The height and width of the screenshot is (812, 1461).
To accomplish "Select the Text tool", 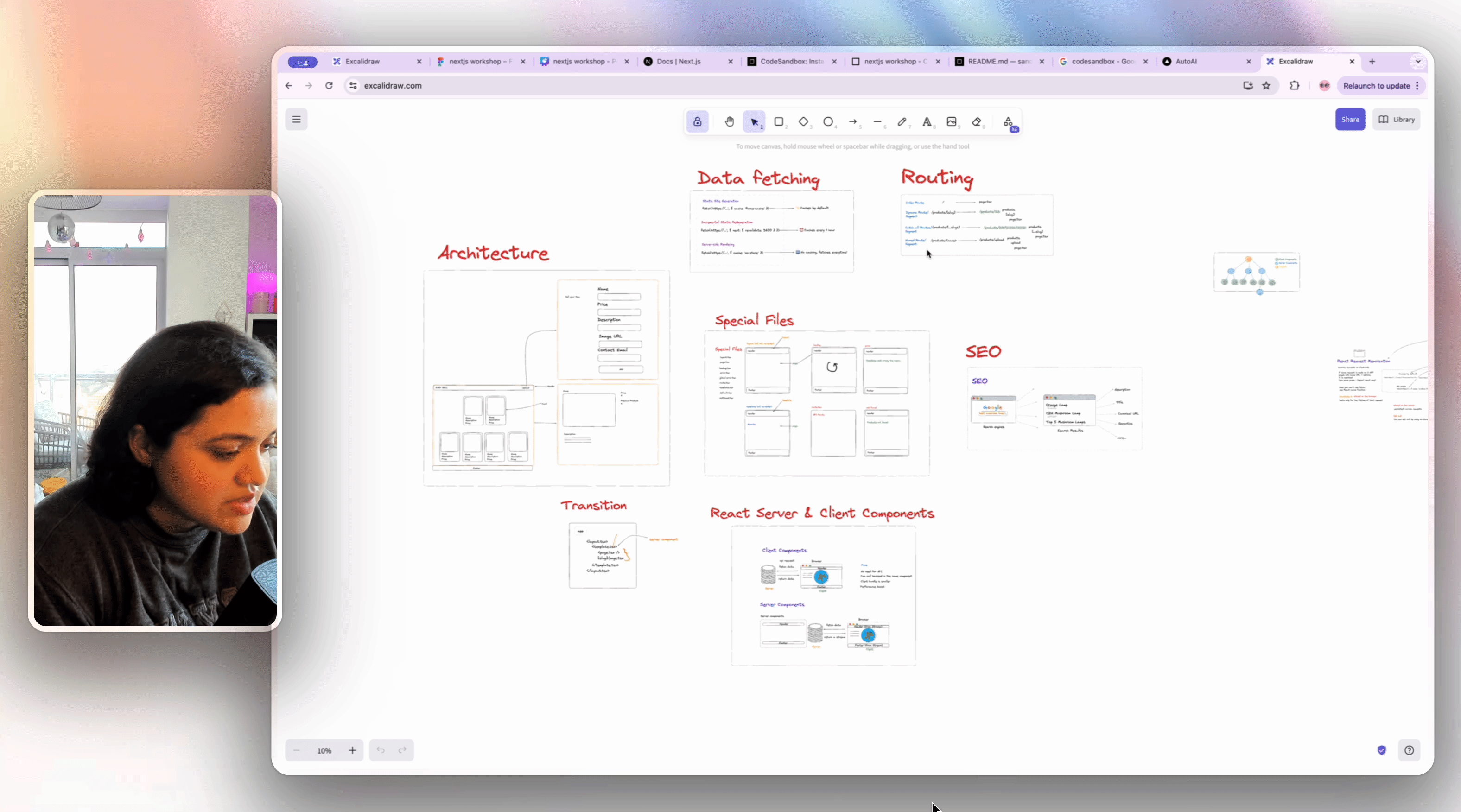I will pos(927,122).
